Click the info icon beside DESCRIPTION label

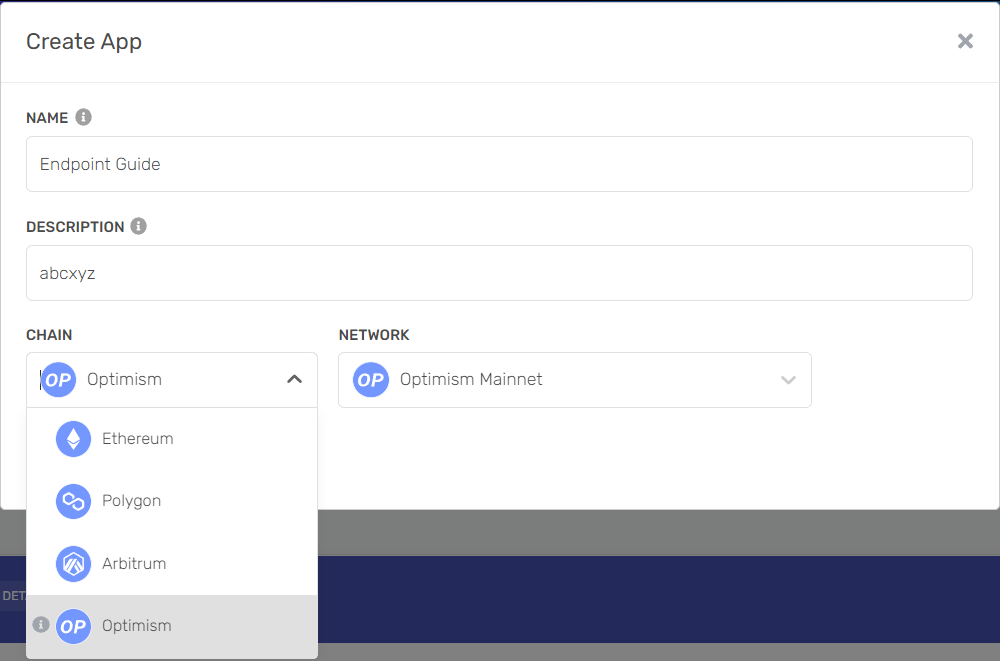tap(139, 226)
